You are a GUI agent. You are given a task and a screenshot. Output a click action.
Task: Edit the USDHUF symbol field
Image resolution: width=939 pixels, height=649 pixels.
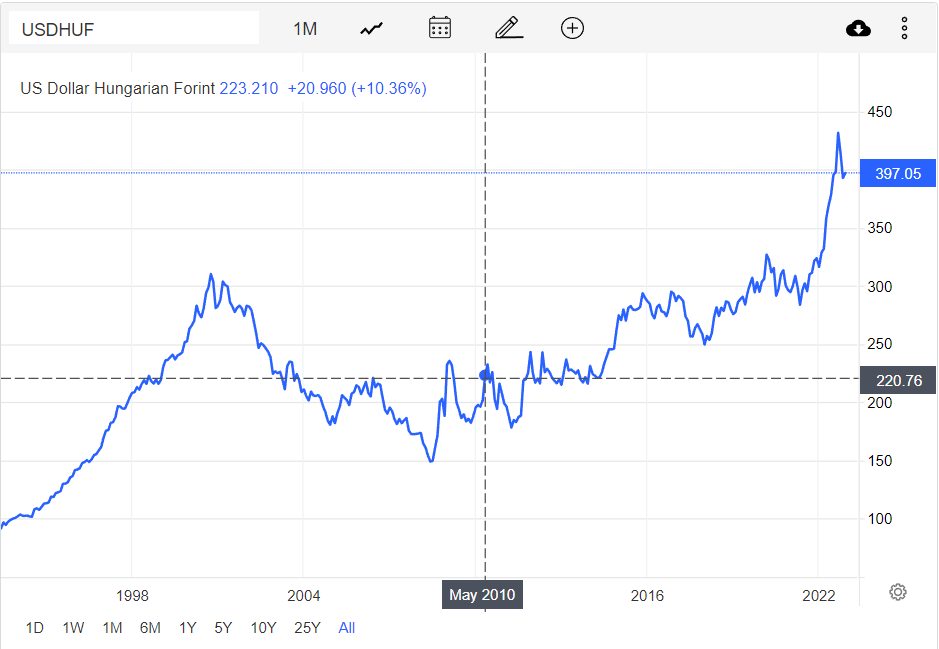click(x=134, y=29)
